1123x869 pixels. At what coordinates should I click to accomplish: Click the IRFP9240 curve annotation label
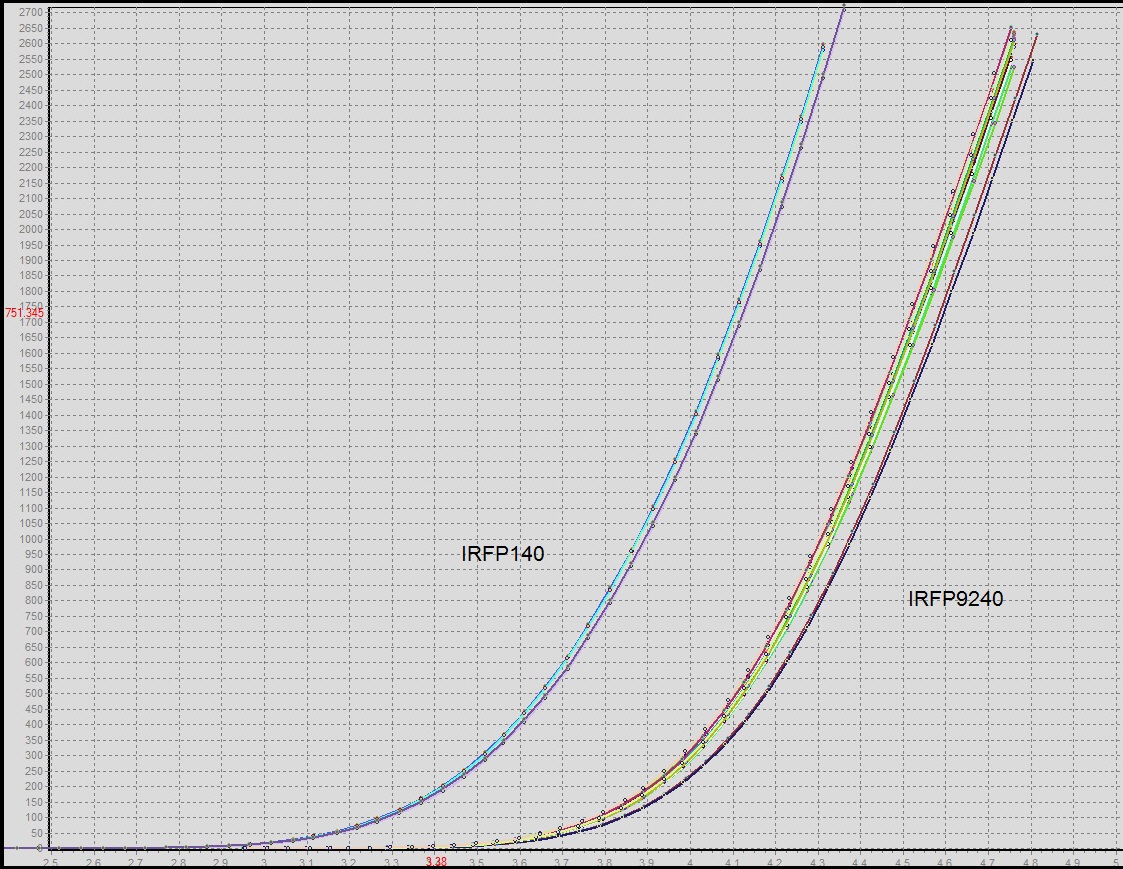click(955, 599)
